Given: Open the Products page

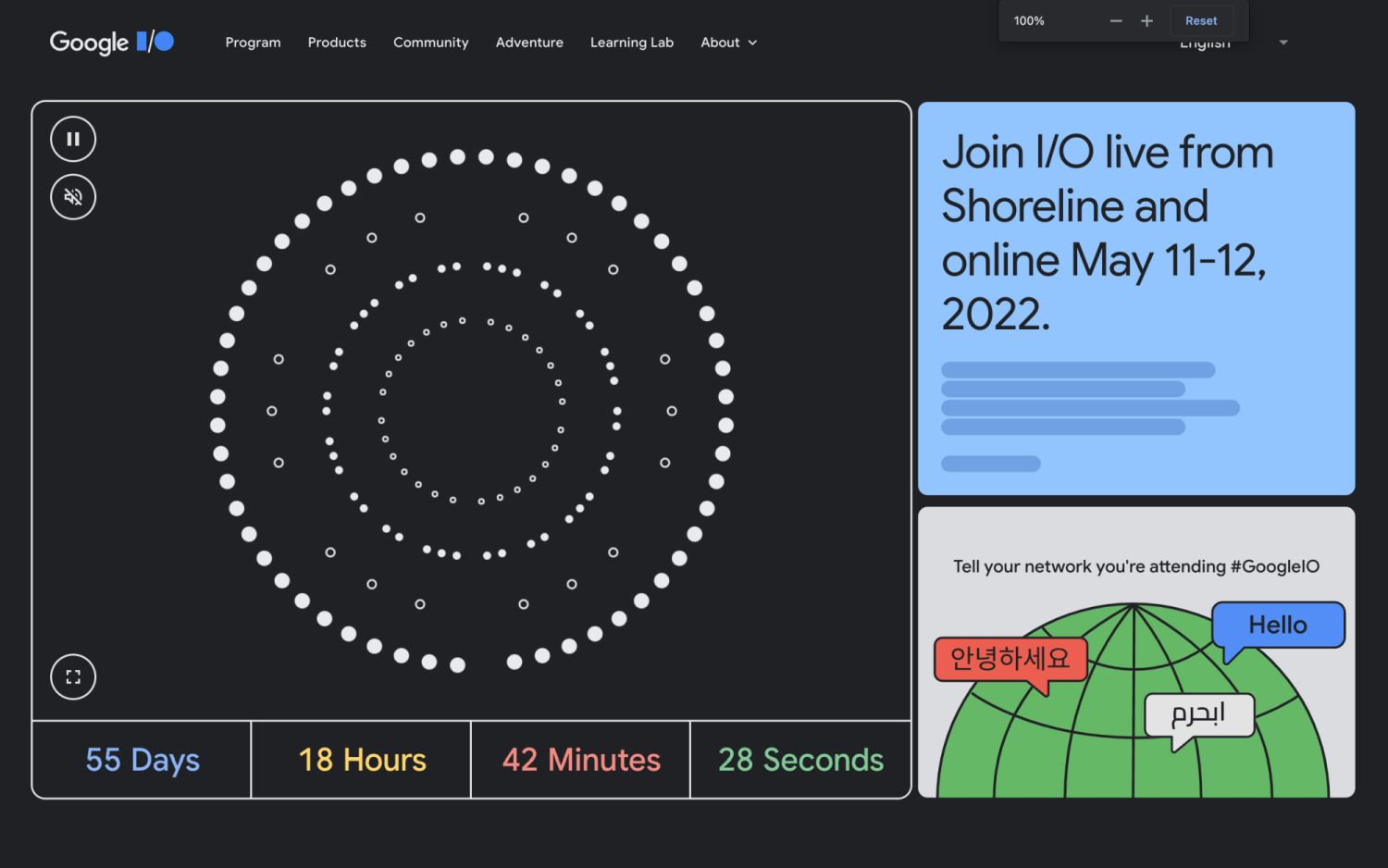Looking at the screenshot, I should (x=337, y=43).
